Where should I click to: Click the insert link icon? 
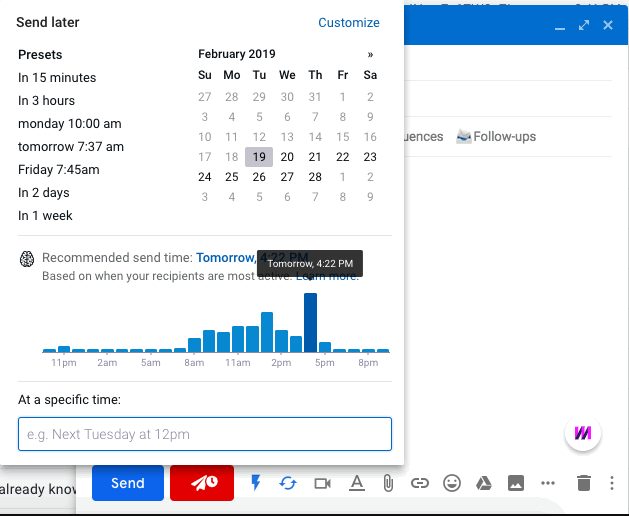click(420, 483)
